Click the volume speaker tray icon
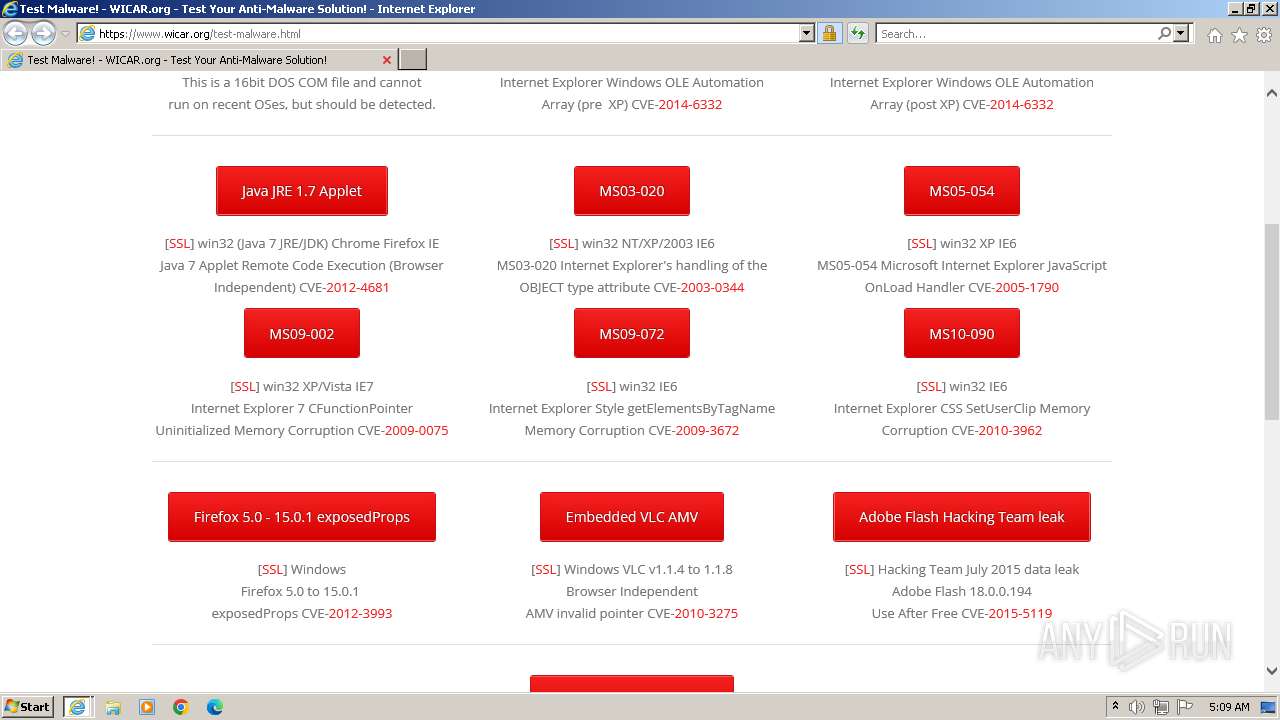The height and width of the screenshot is (720, 1280). click(1137, 707)
